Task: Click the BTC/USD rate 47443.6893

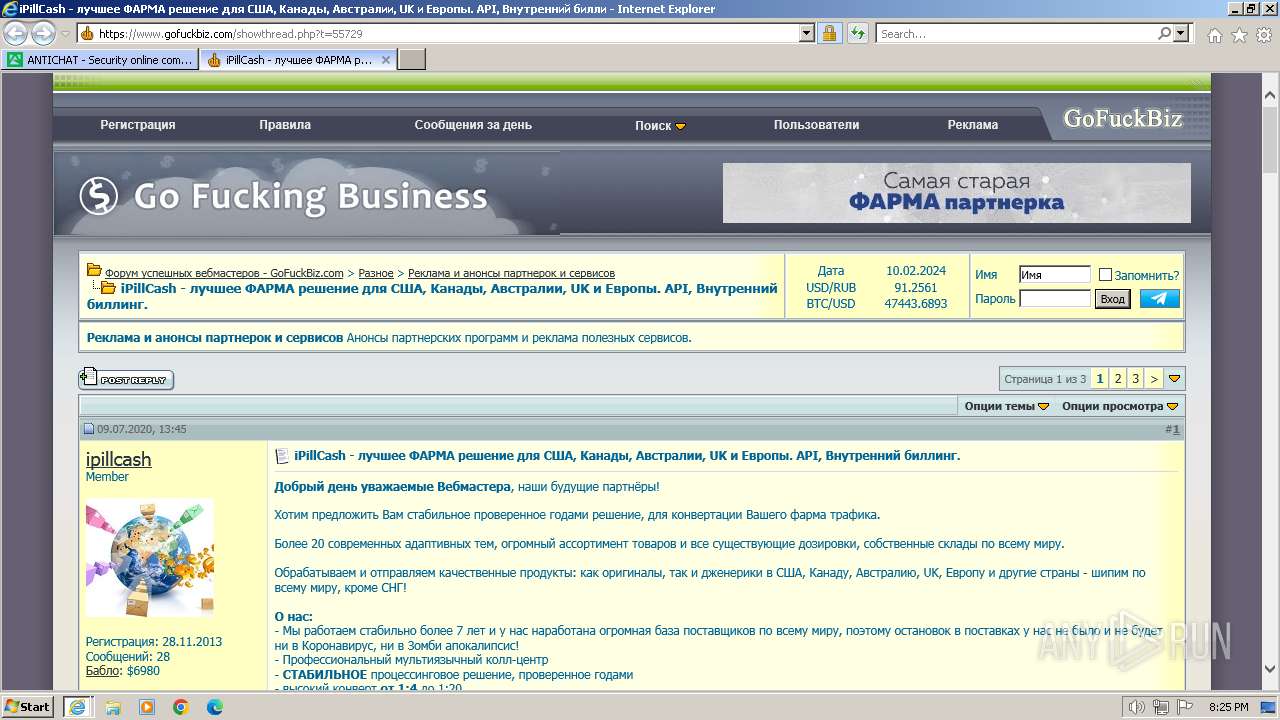Action: [x=916, y=304]
